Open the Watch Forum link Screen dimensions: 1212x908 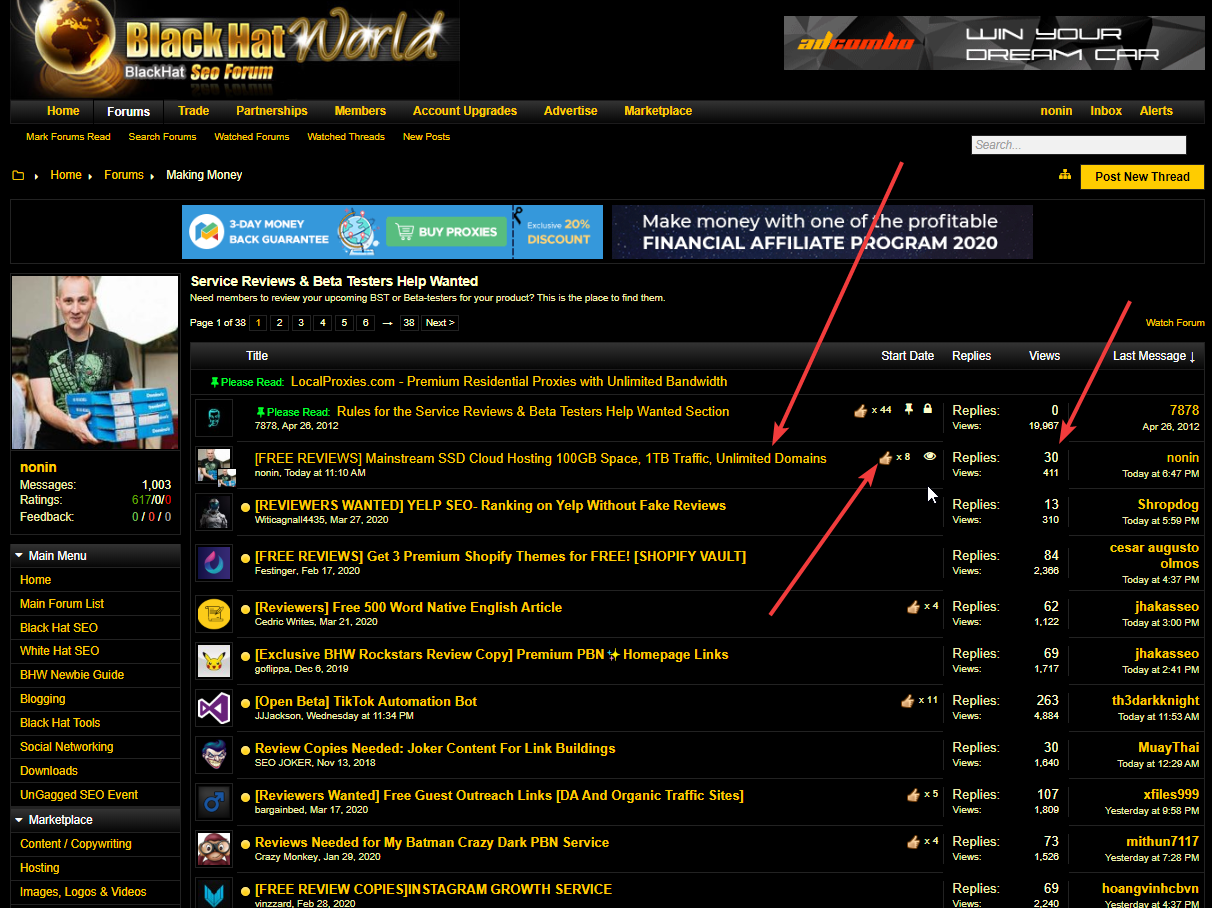coord(1175,323)
